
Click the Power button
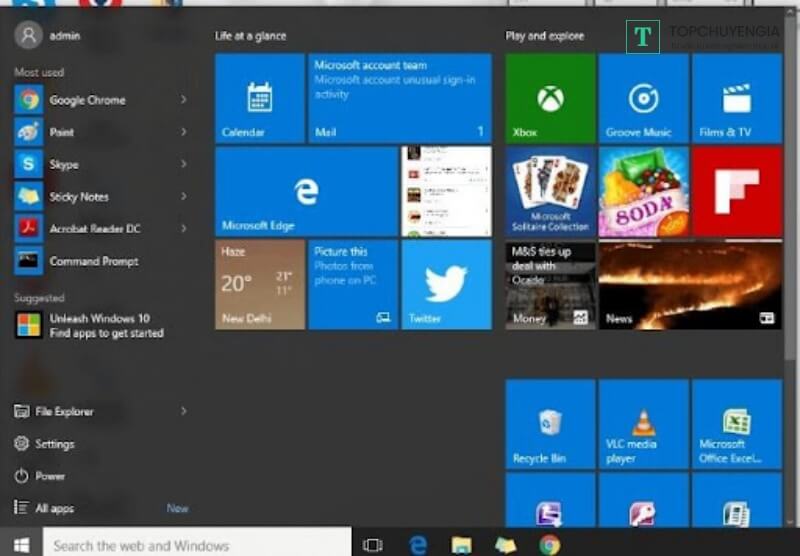point(49,476)
